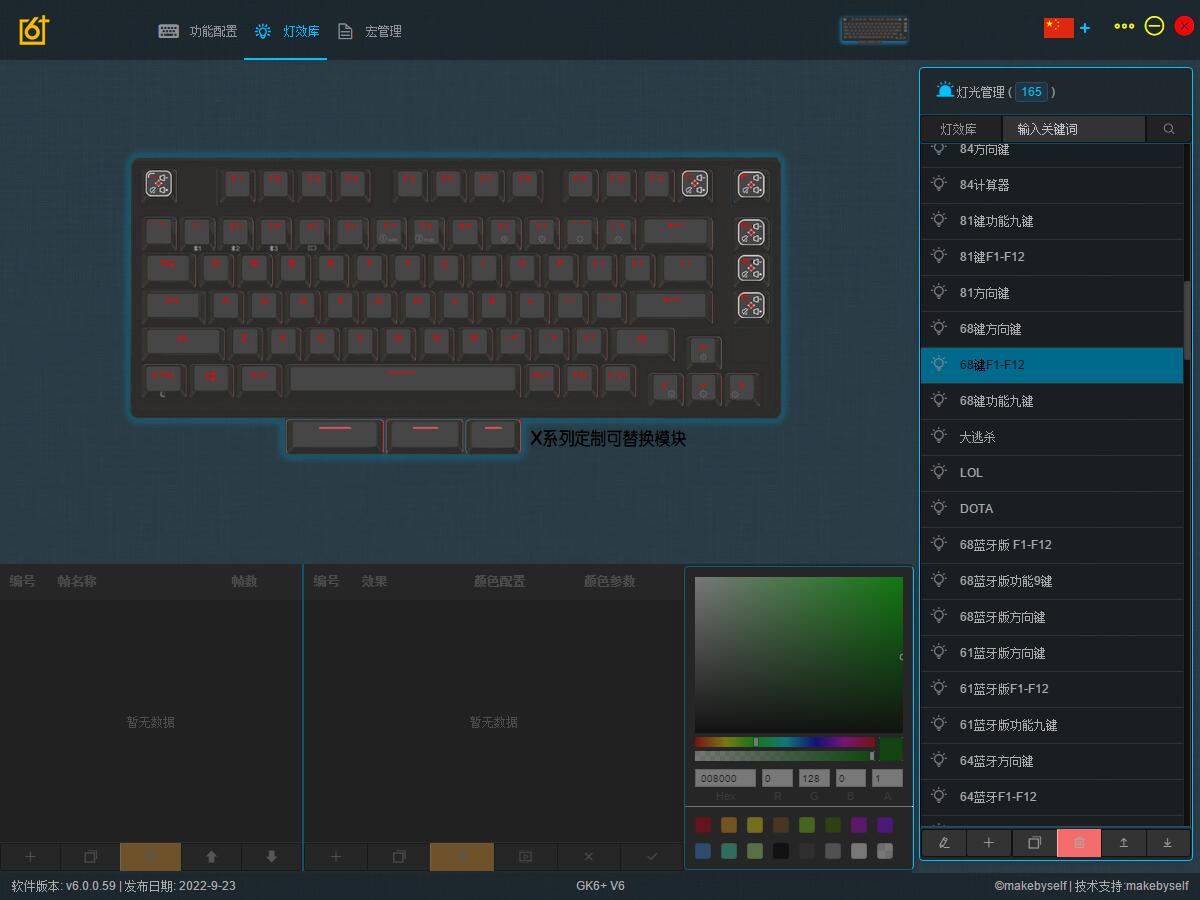Viewport: 1200px width, 900px height.
Task: Click the G value field showing 128
Action: 816,778
